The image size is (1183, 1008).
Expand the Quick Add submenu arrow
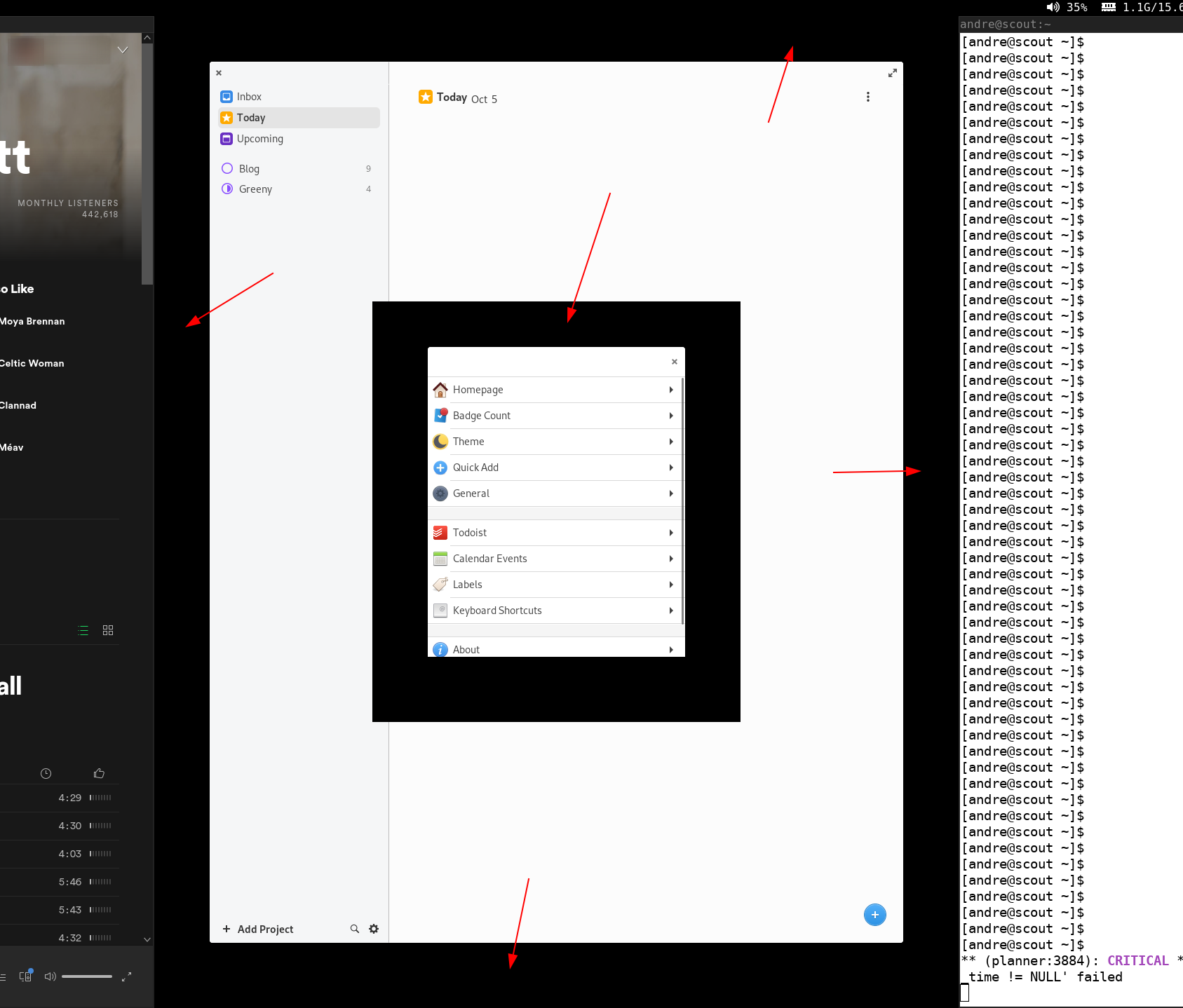(x=670, y=467)
